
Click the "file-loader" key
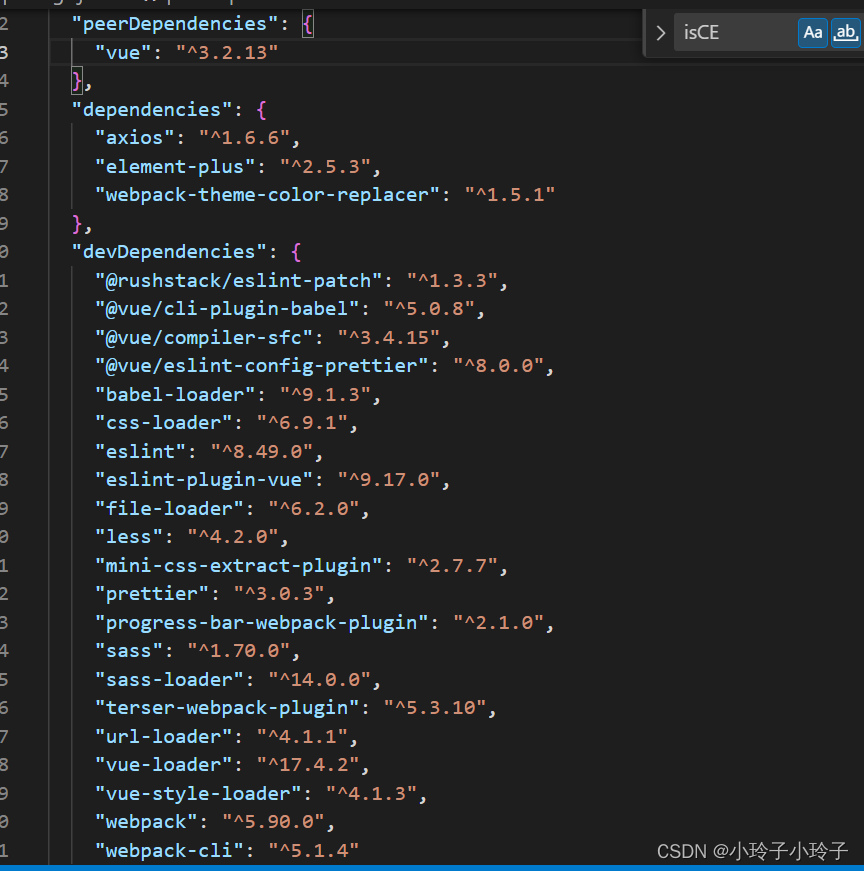click(x=169, y=509)
